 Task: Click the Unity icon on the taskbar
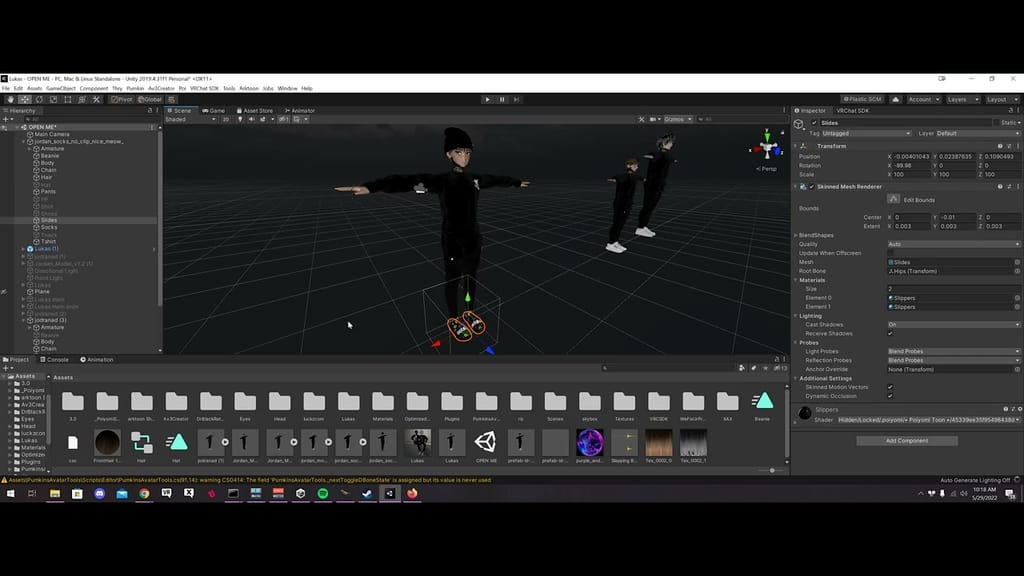pos(300,493)
